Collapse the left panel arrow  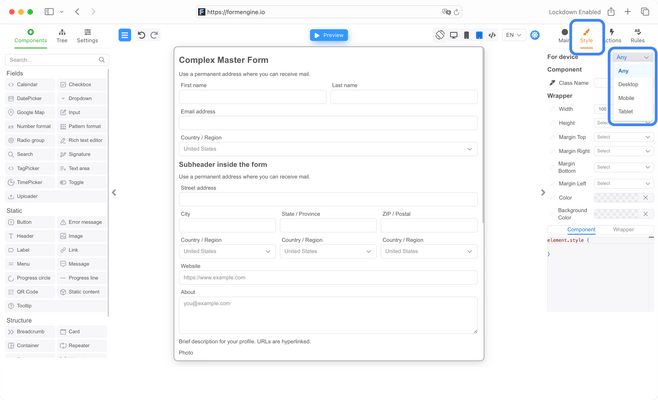coord(114,192)
